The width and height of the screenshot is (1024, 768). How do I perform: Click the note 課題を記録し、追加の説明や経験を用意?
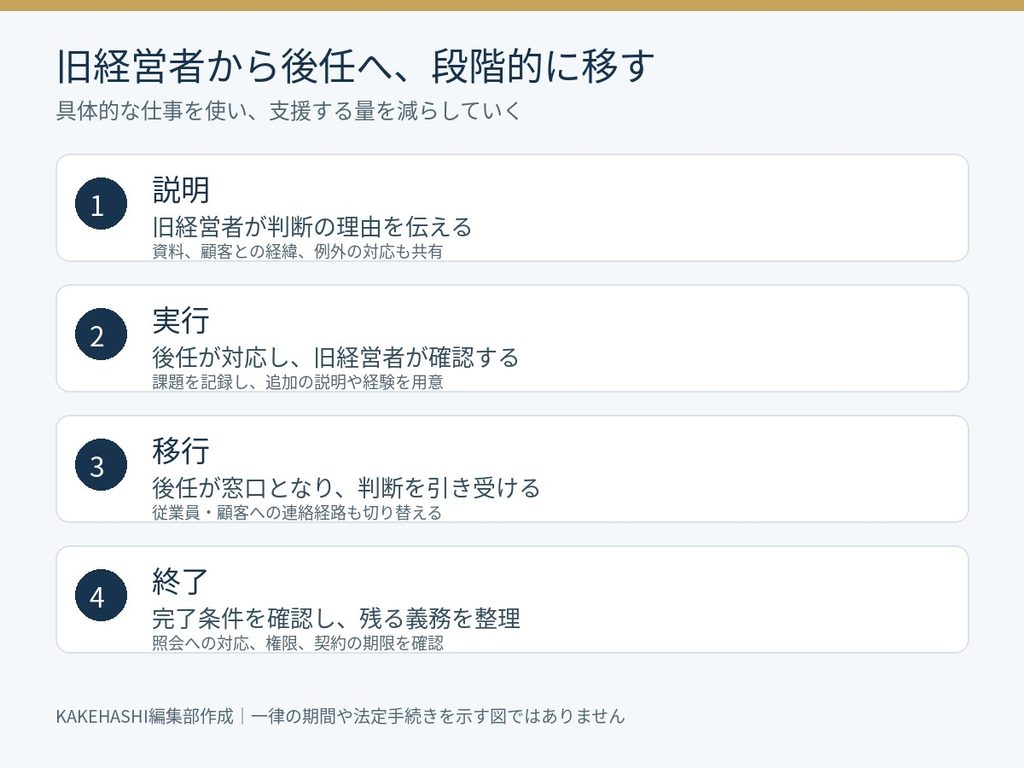tap(298, 382)
